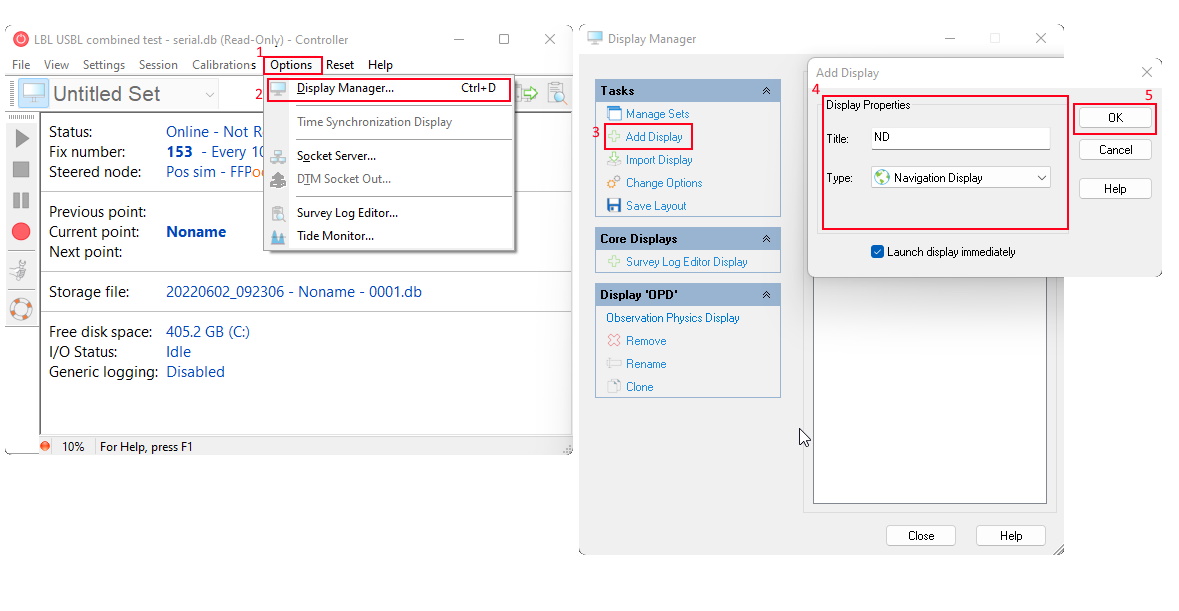Click the Manage Sets link

tap(658, 113)
